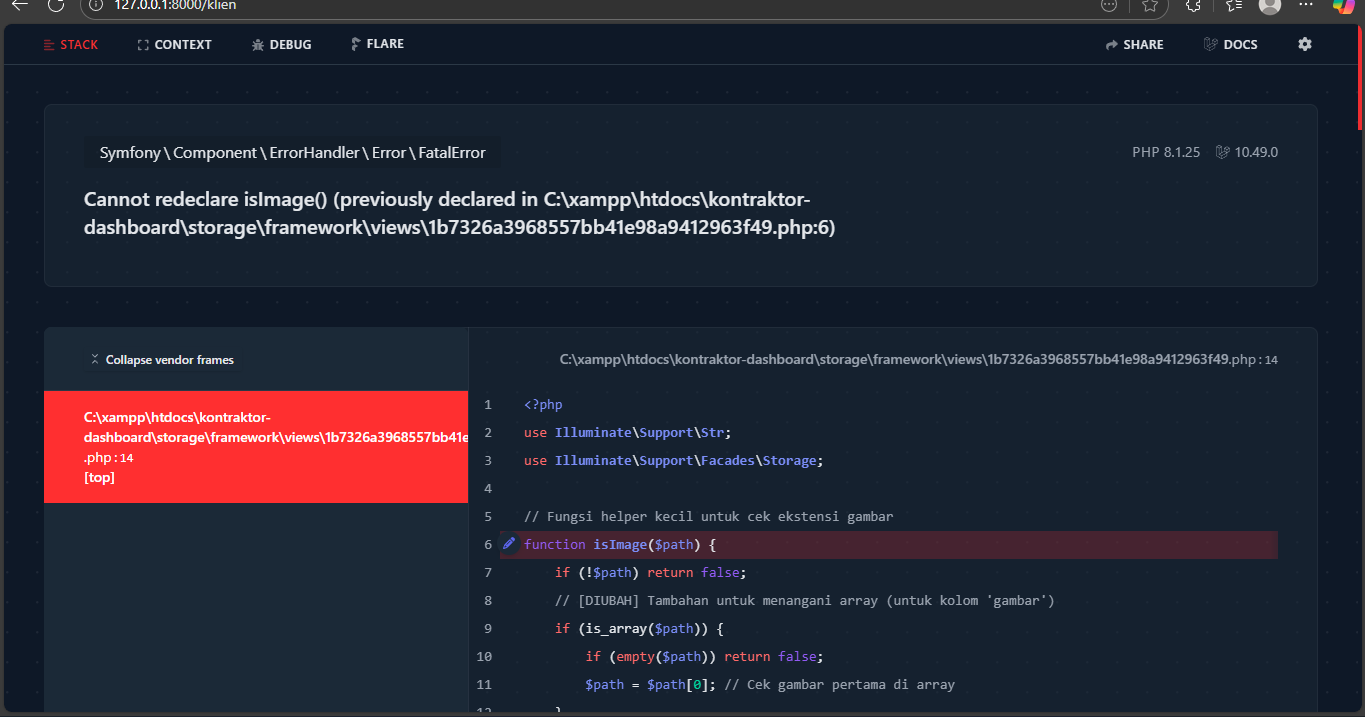Viewport: 1365px width, 717px height.
Task: Open the Ignition settings gear
Action: point(1304,44)
